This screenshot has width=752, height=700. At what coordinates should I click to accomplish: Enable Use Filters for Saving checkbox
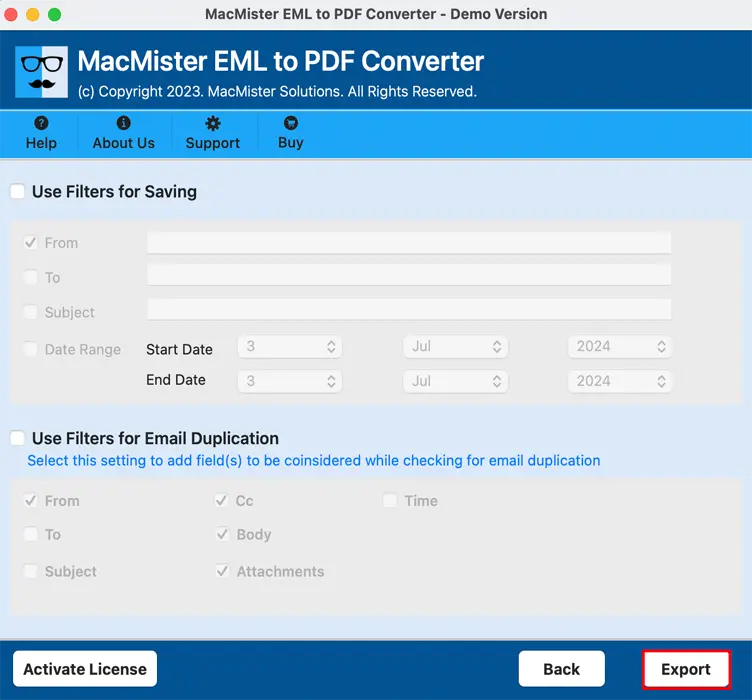(18, 191)
